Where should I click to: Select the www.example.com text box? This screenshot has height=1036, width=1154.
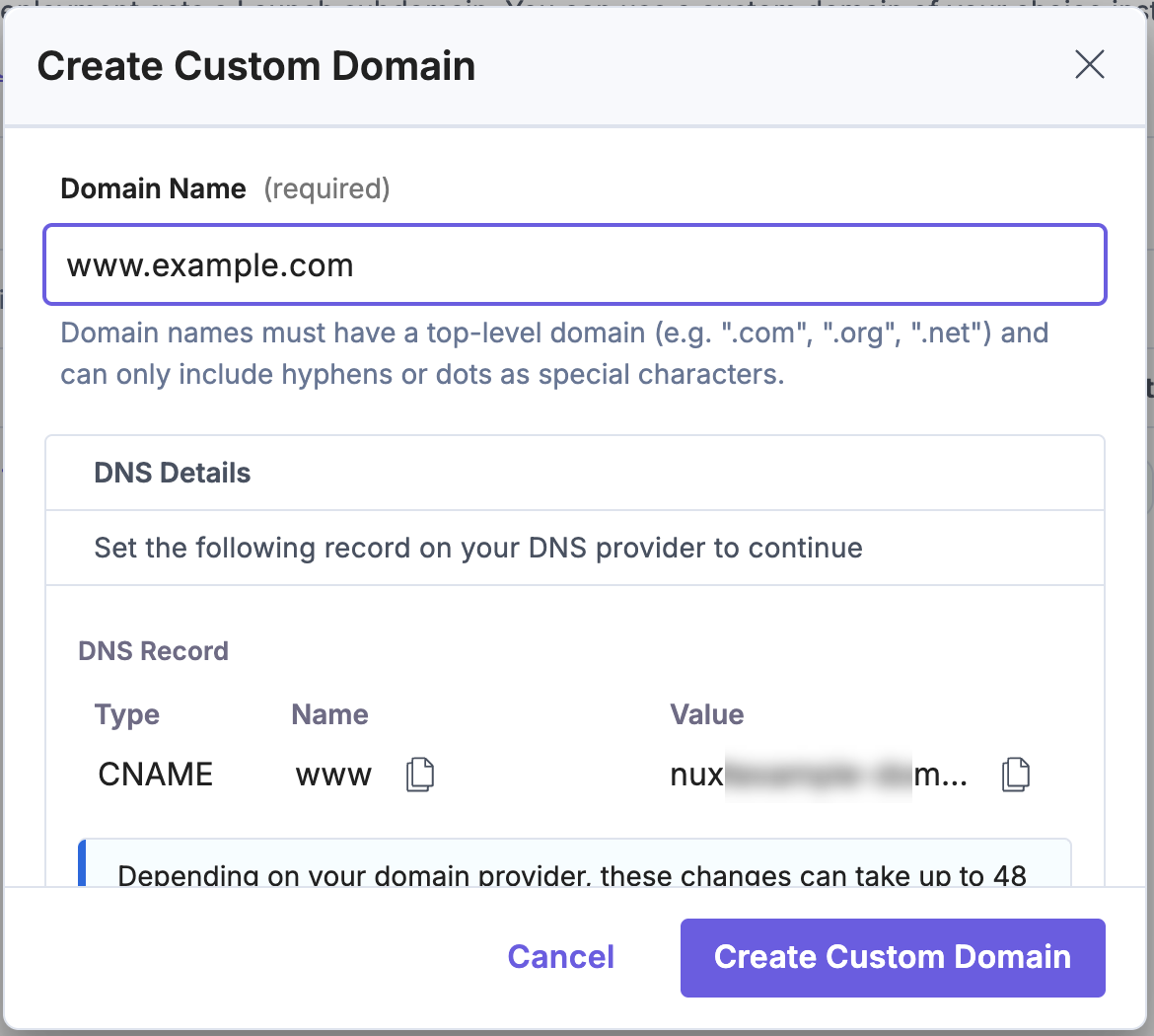click(575, 264)
